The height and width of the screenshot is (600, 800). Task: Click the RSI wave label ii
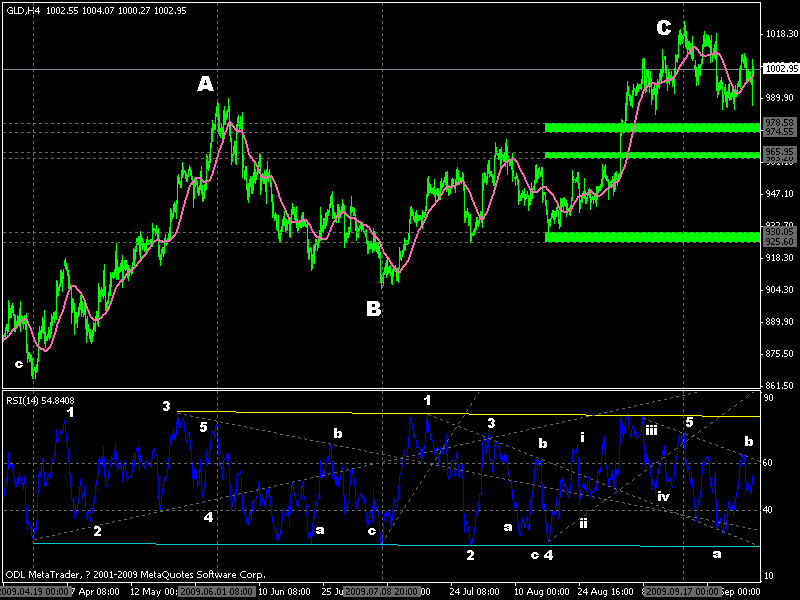583,523
